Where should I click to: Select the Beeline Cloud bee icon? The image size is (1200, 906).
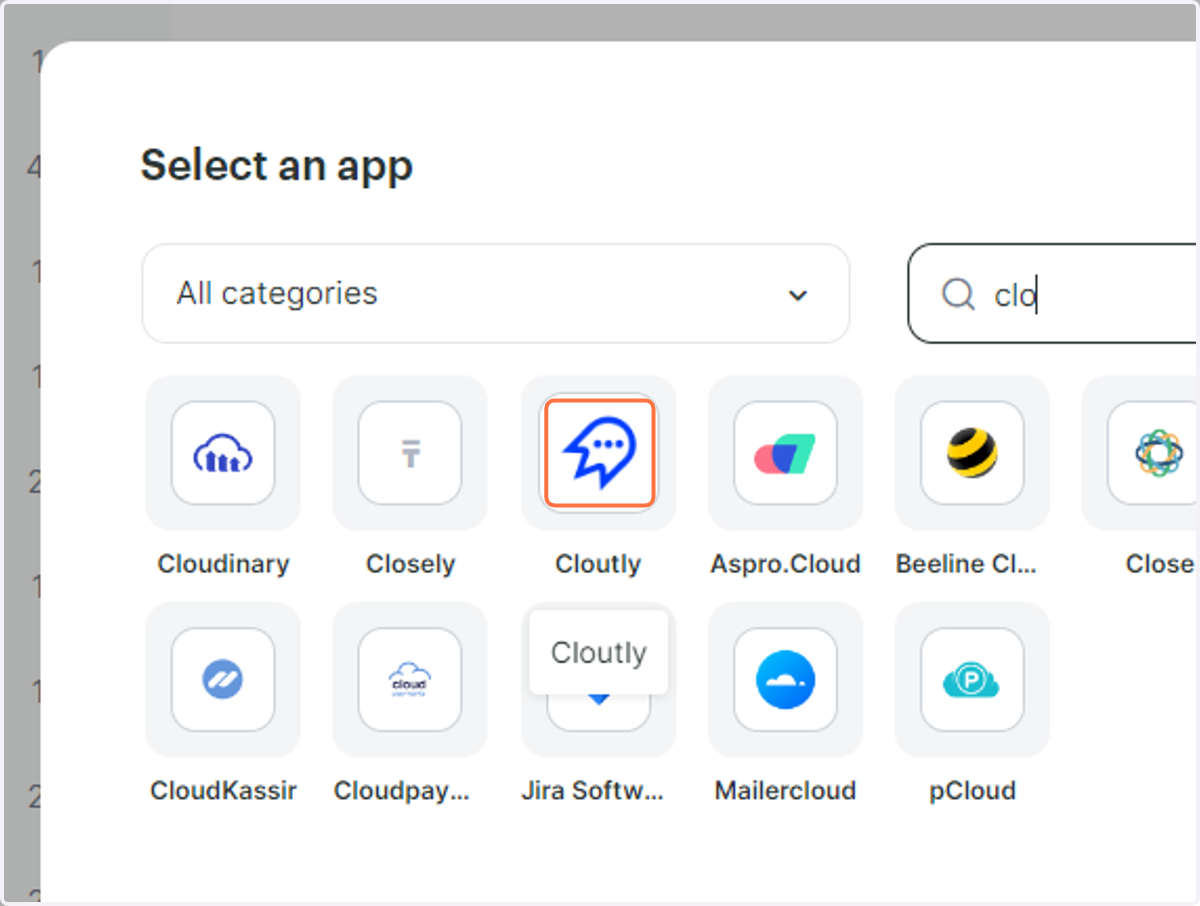[972, 453]
